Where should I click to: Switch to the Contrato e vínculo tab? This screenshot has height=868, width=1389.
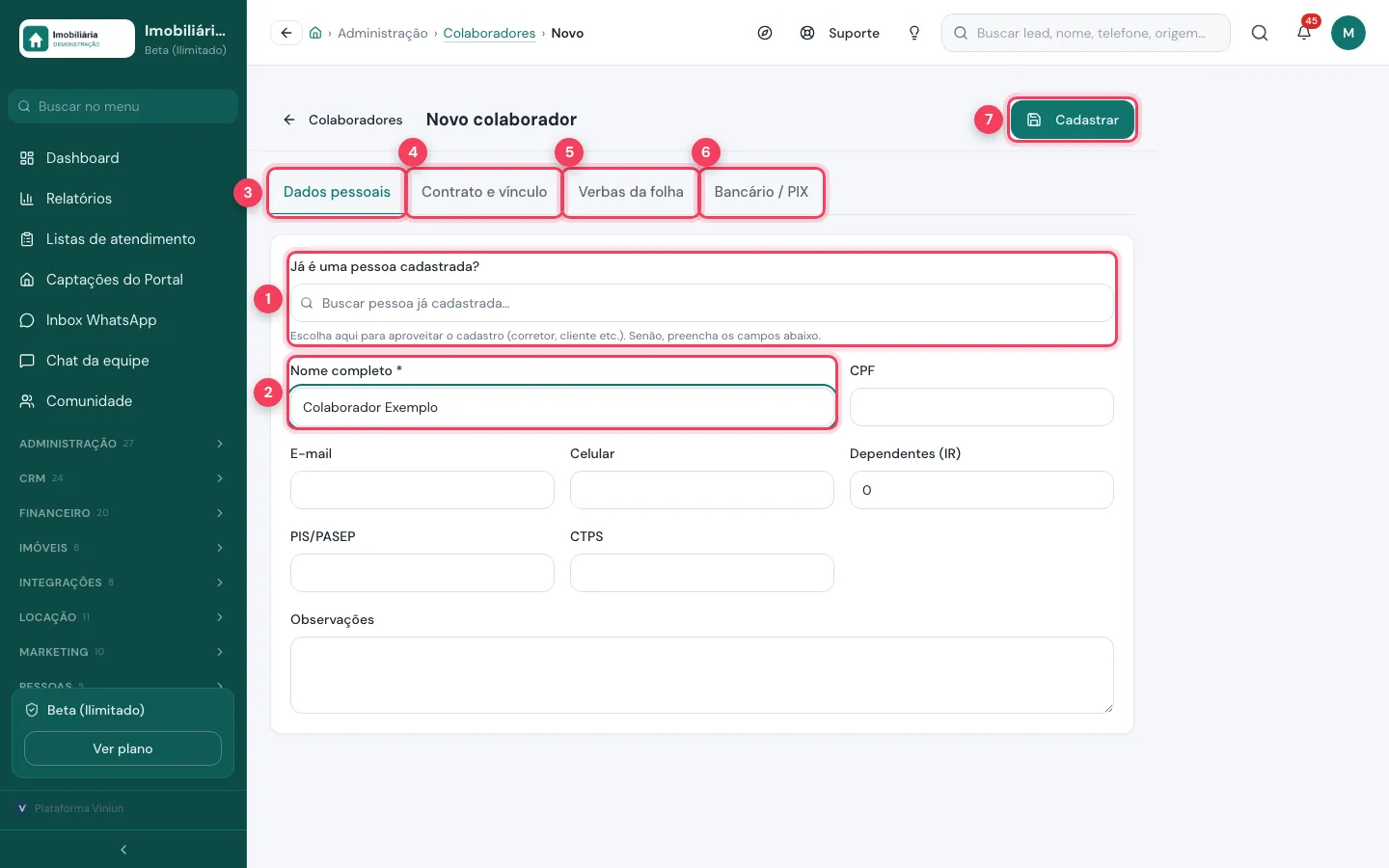tap(484, 192)
